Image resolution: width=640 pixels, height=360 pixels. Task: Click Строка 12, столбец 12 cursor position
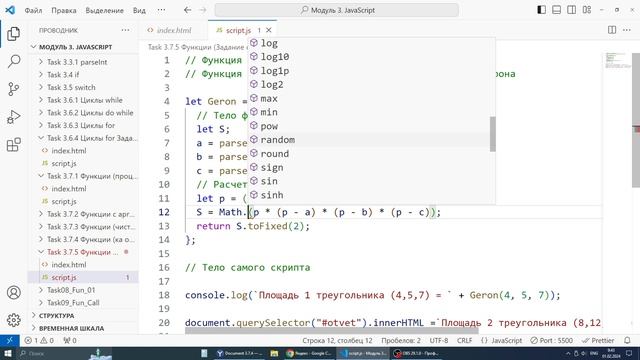[x=337, y=340]
